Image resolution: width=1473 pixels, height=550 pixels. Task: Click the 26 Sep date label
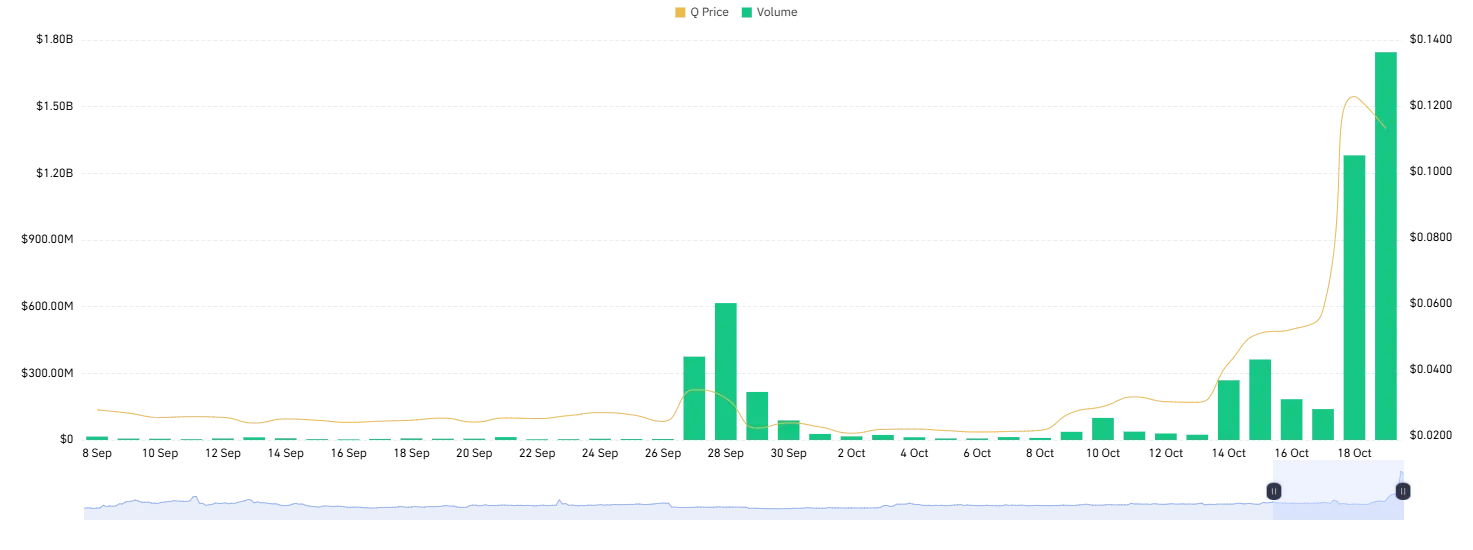coord(663,453)
